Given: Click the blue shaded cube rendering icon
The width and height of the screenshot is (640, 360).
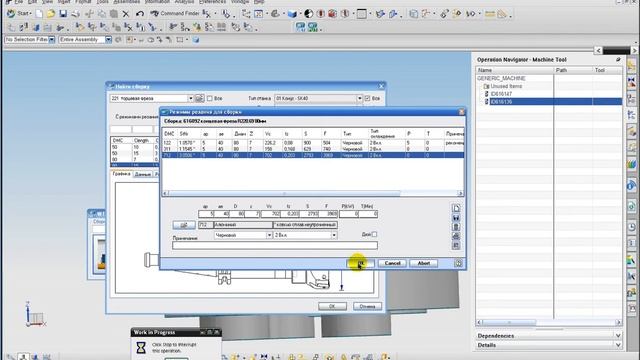Looking at the screenshot, I should click(292, 14).
